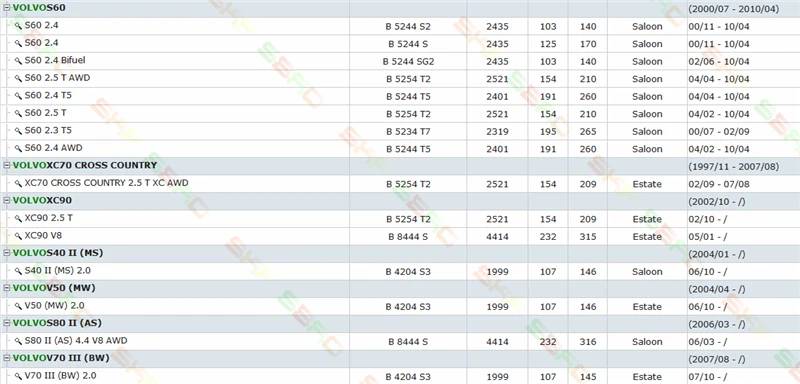Click the VOLVOV70 III (BW) header text
The height and width of the screenshot is (384, 800).
click(x=61, y=358)
